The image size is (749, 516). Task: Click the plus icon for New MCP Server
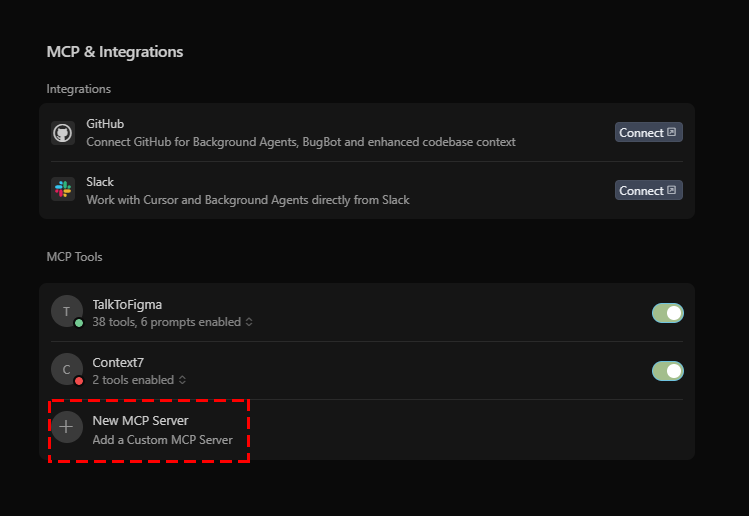(x=67, y=427)
